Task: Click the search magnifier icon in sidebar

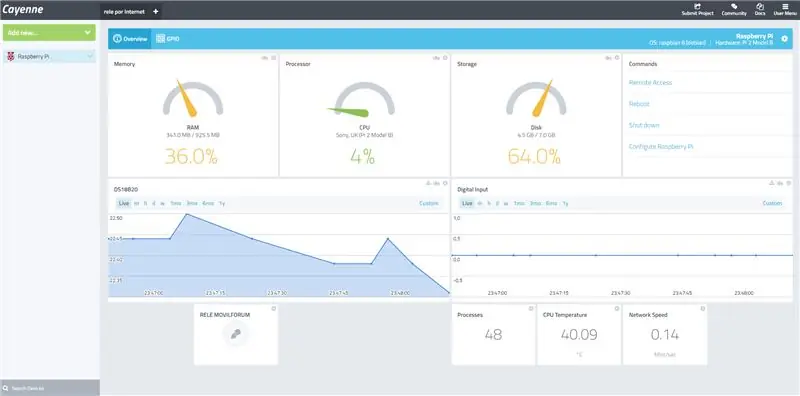Action: 6,388
